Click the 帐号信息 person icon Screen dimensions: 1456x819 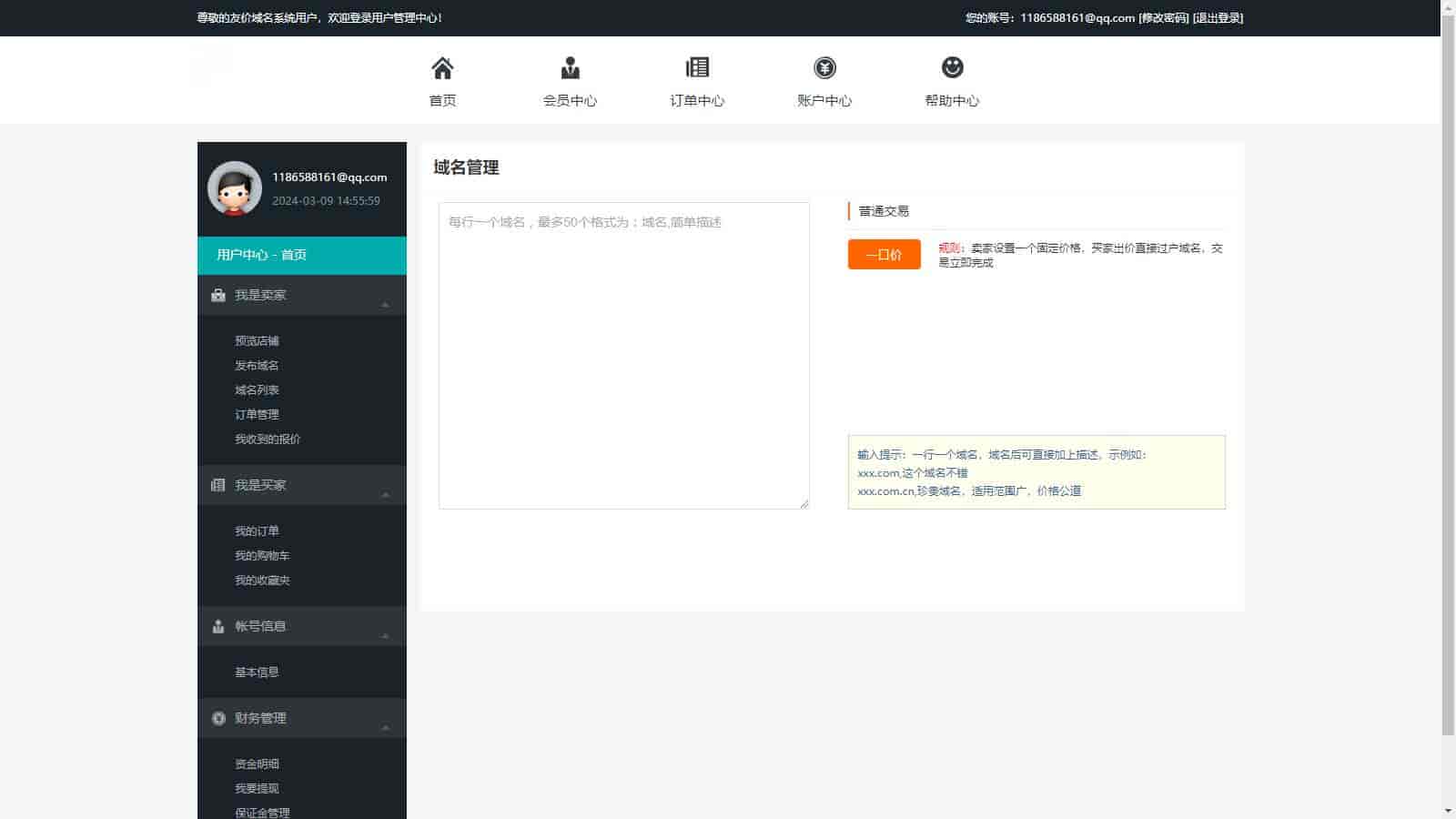[x=218, y=626]
